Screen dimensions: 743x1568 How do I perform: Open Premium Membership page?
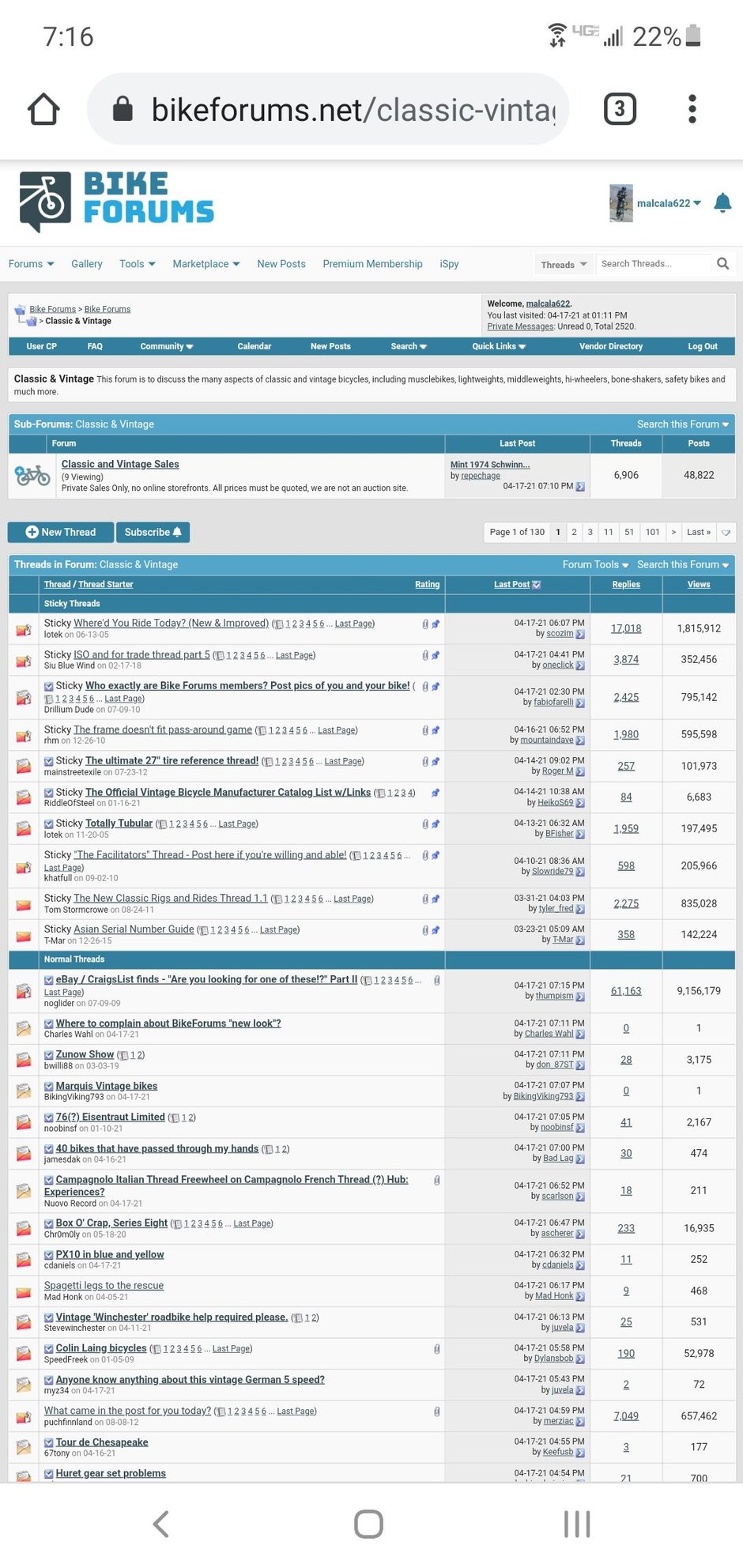click(372, 264)
